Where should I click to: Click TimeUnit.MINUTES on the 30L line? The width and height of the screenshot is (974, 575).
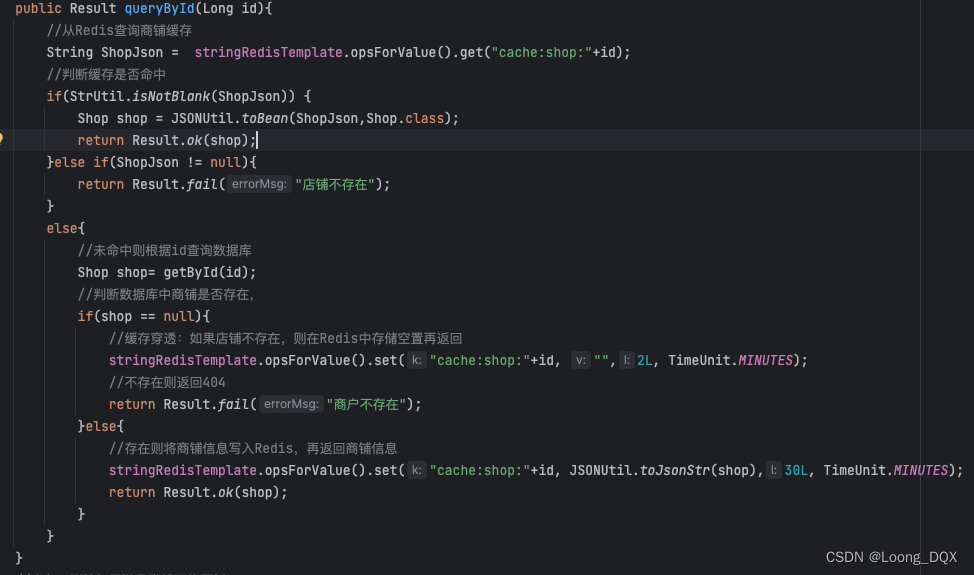pos(886,470)
